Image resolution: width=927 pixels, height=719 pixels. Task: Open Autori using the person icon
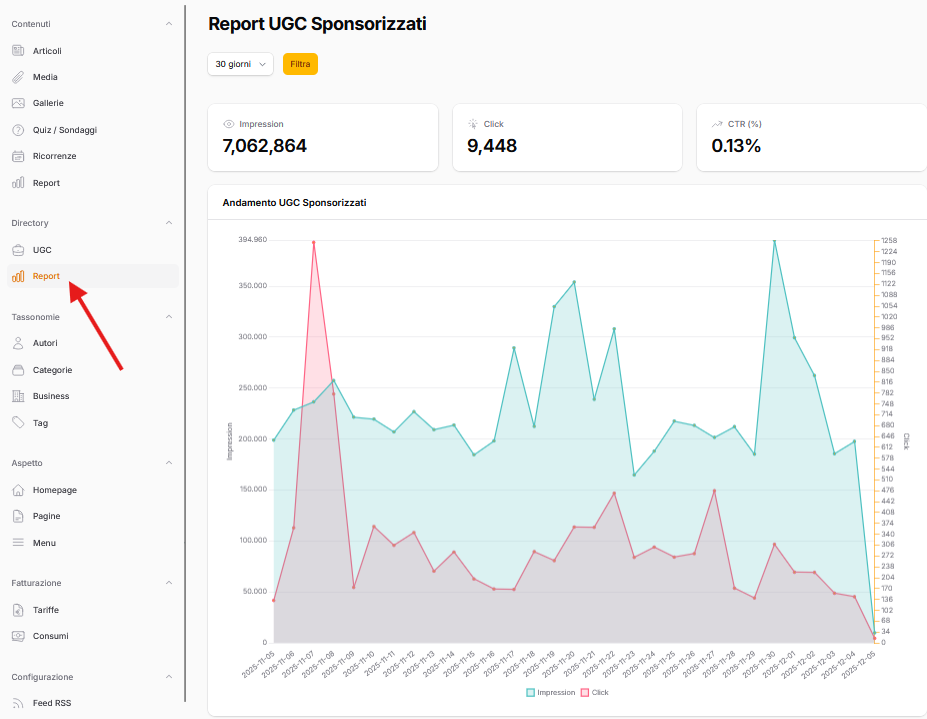[x=18, y=343]
